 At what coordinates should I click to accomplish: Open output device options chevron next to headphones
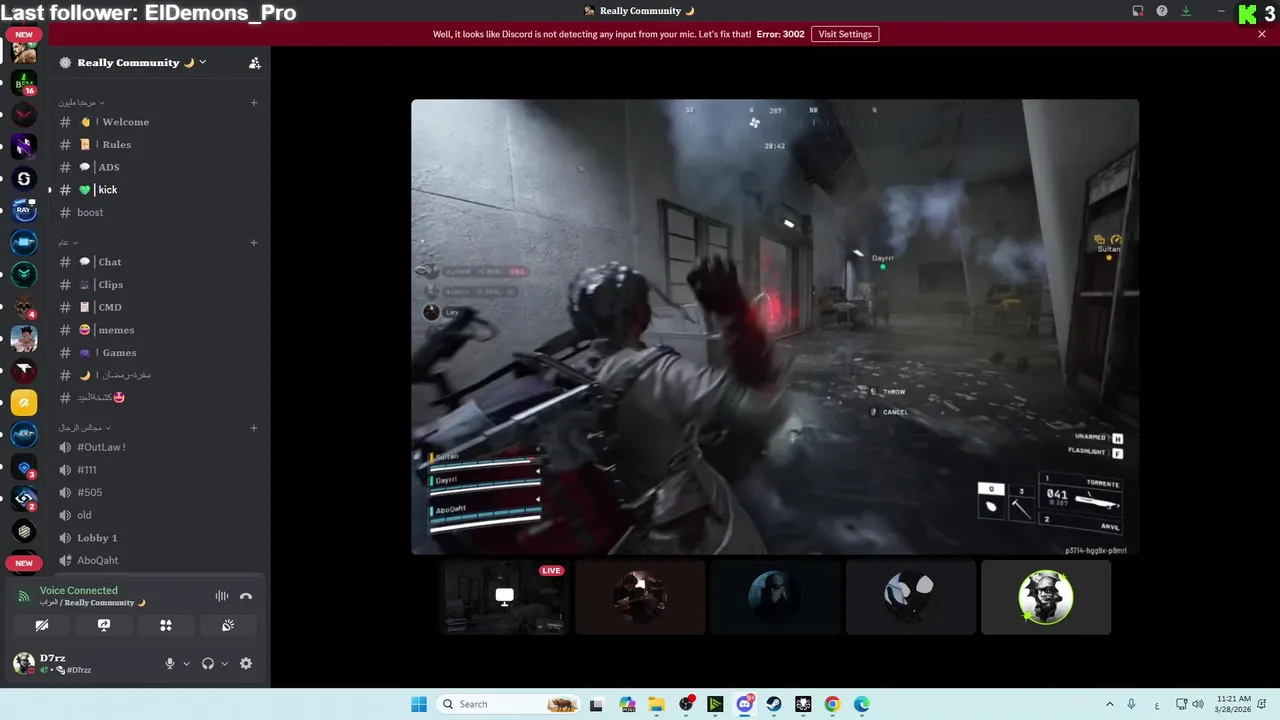[224, 663]
